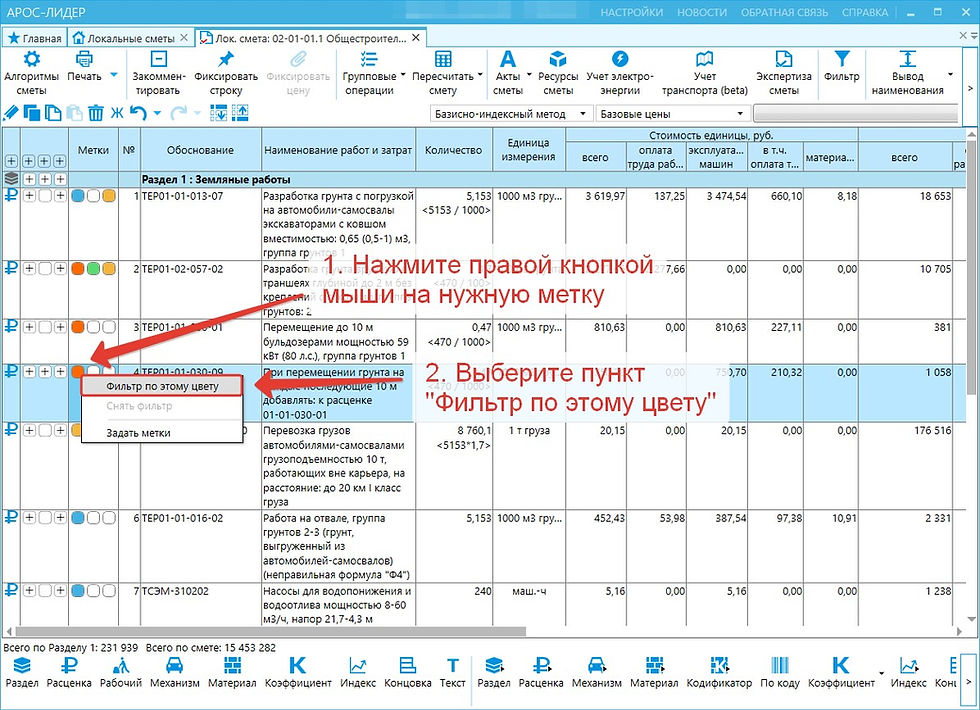The width and height of the screenshot is (980, 710).
Task: Open Групповые операции dropdown arrow
Action: (403, 75)
